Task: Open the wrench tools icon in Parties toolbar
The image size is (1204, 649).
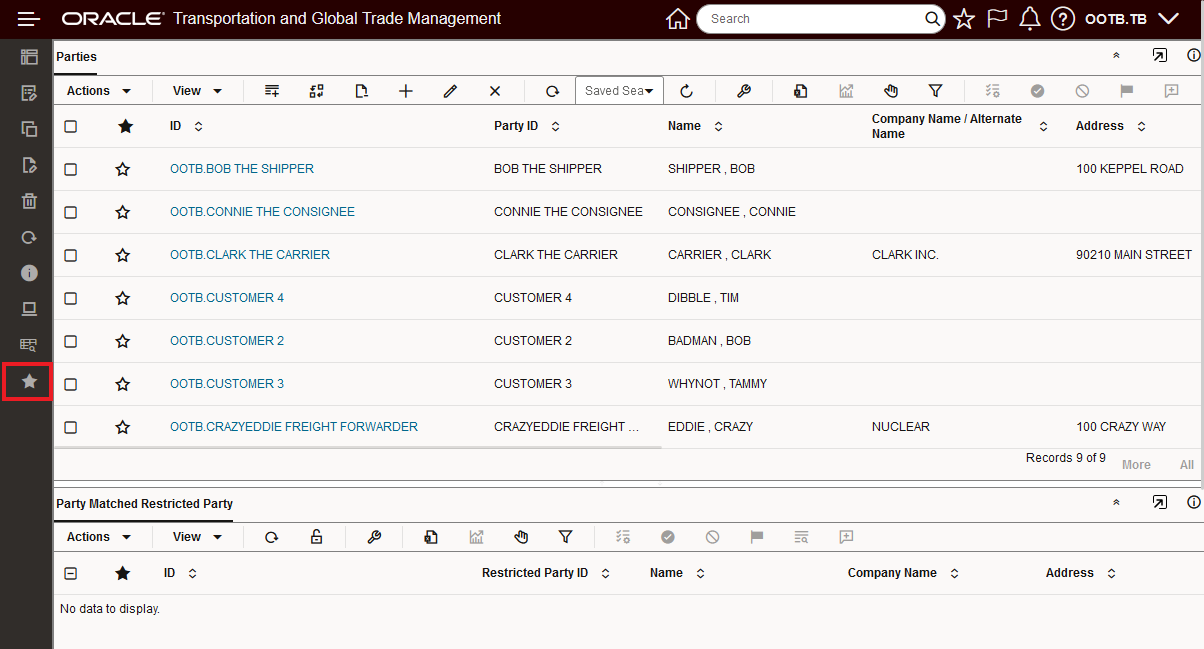Action: [745, 90]
